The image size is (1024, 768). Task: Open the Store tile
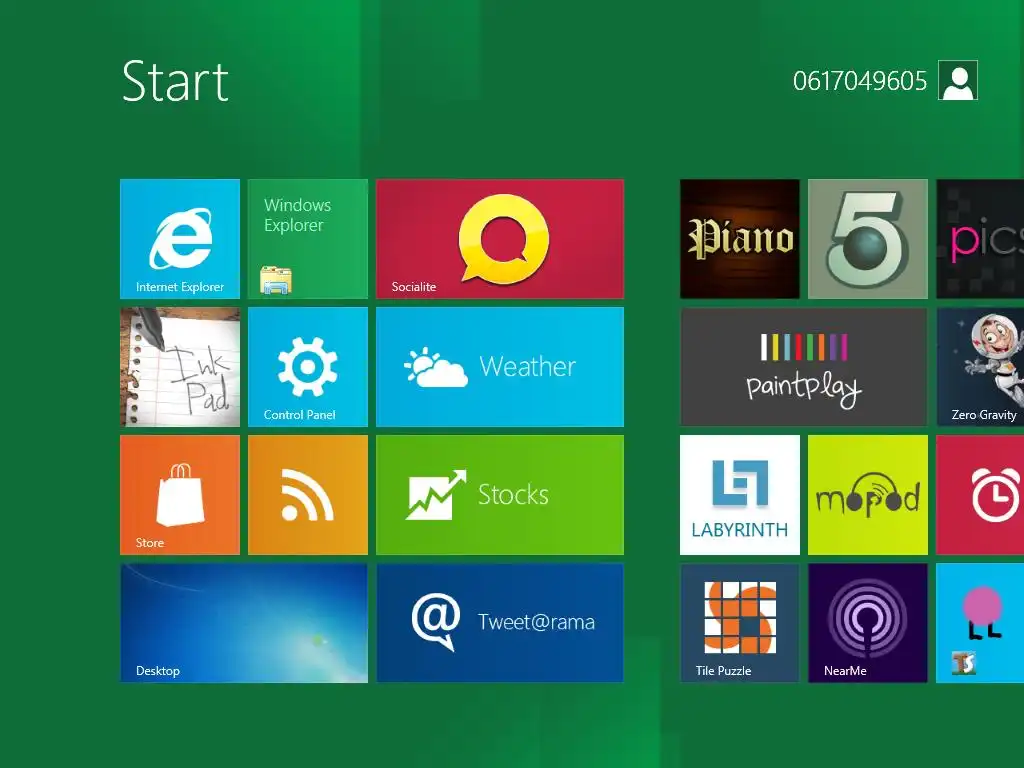(180, 495)
